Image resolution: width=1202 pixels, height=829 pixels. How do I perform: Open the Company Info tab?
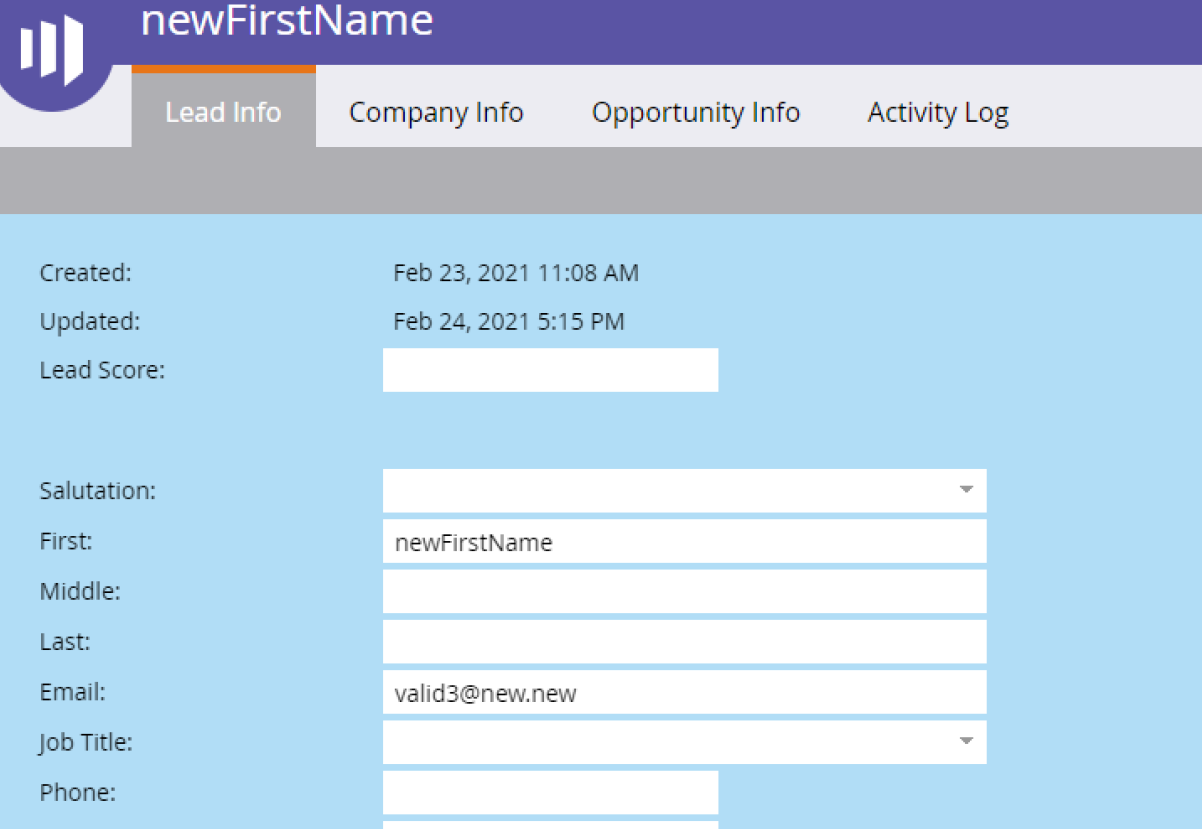pos(436,112)
